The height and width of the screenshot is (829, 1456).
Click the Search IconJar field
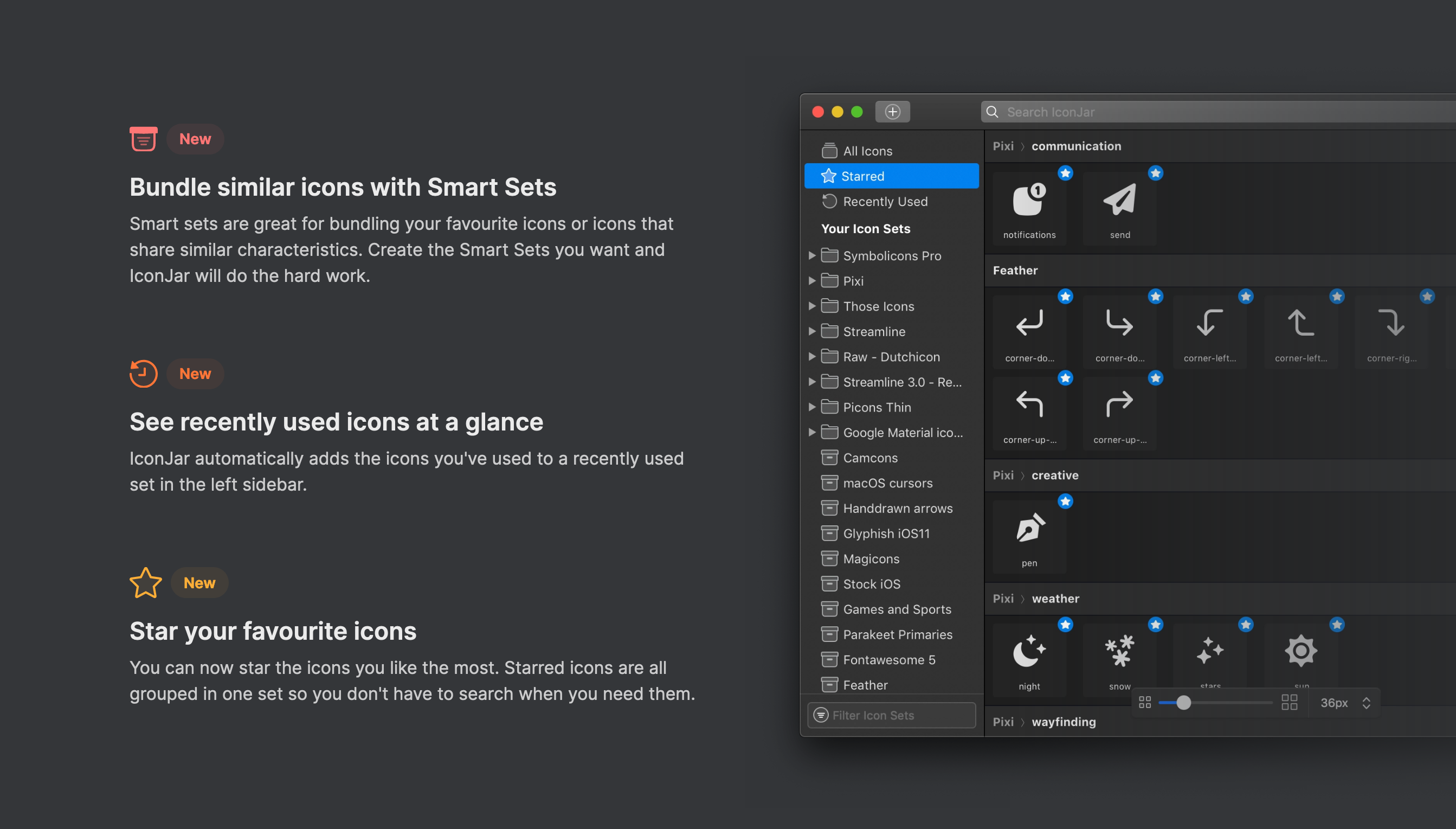[1218, 112]
